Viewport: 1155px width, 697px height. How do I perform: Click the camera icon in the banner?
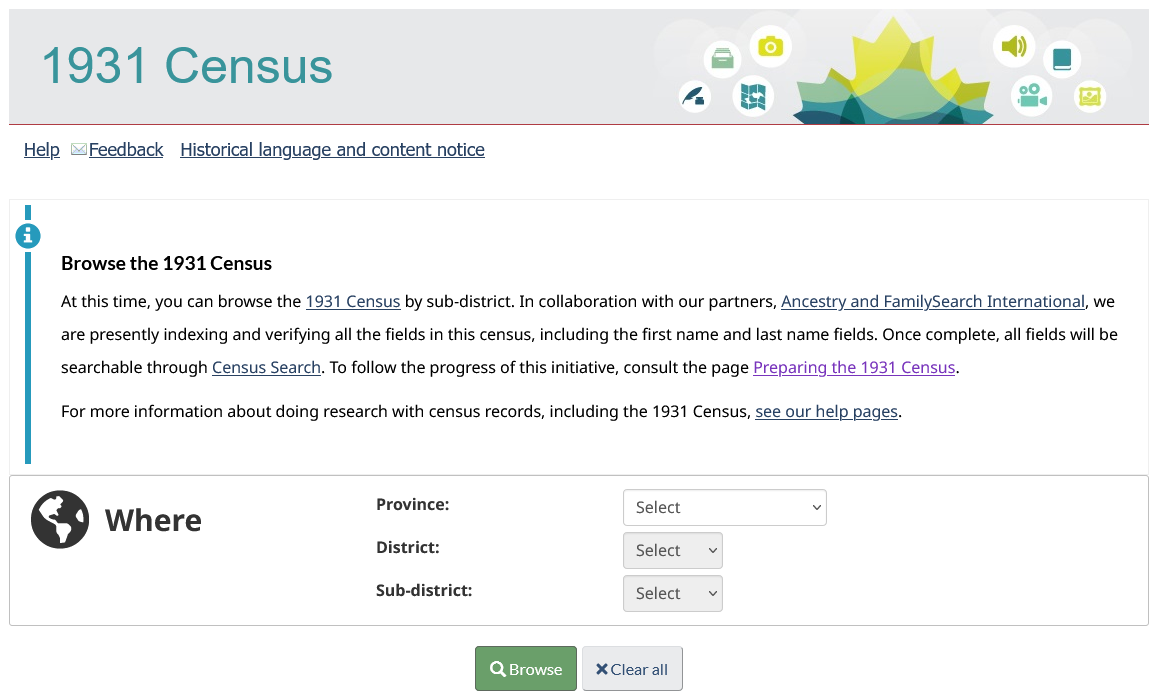pyautogui.click(x=770, y=46)
